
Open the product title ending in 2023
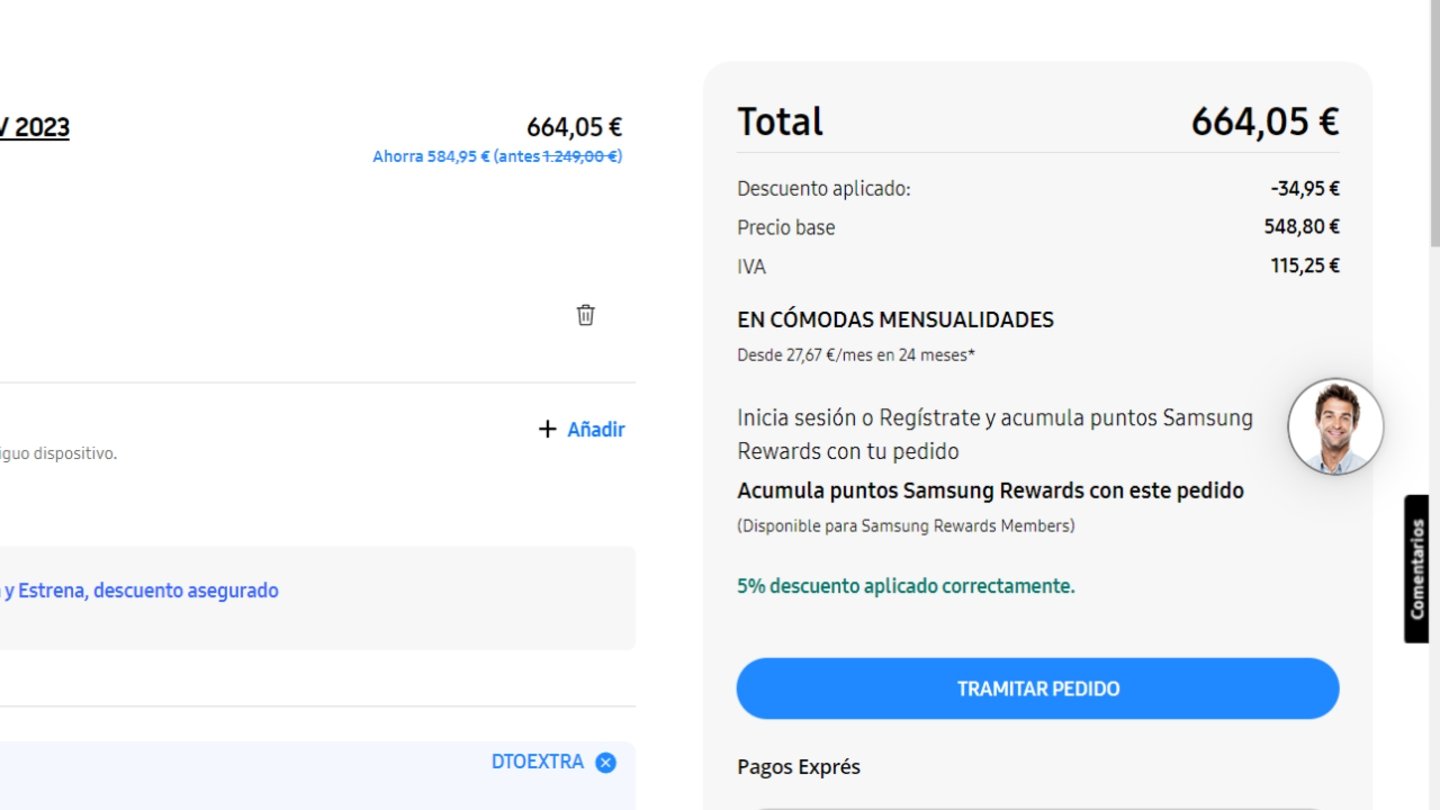point(35,128)
